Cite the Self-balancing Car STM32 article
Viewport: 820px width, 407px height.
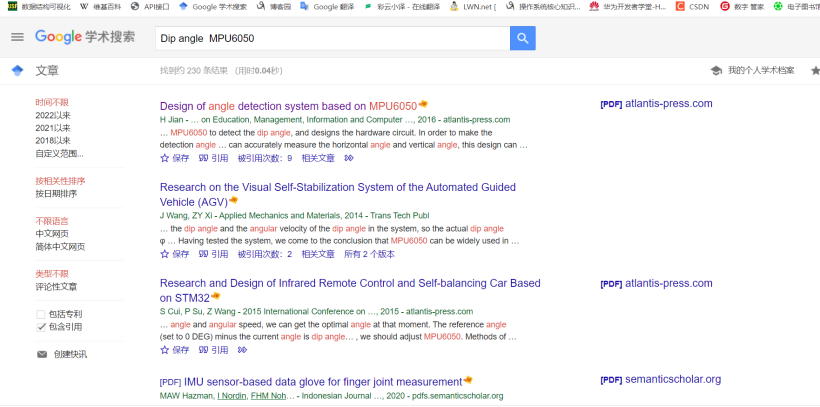pos(213,350)
